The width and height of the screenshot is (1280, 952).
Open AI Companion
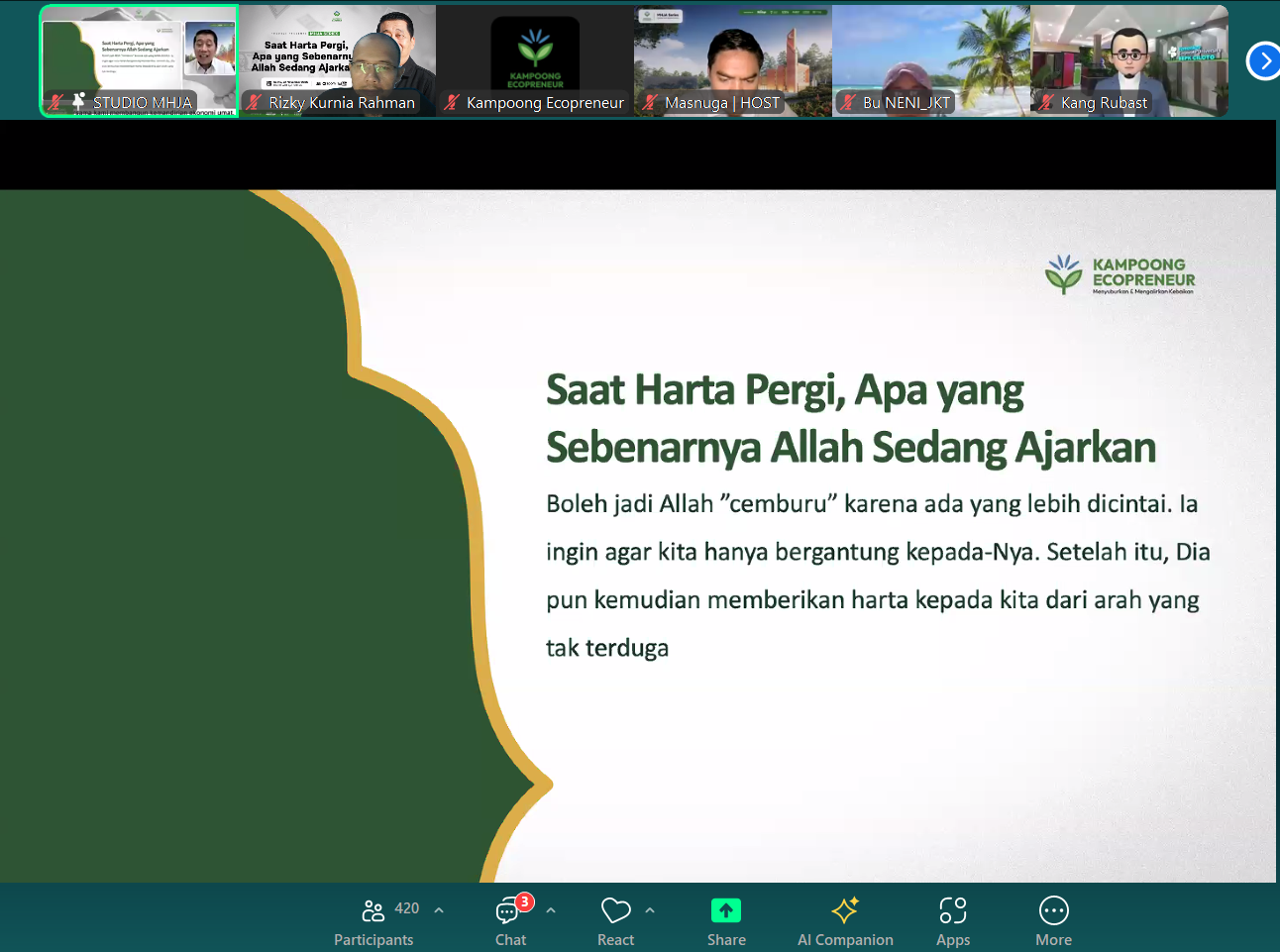pyautogui.click(x=845, y=909)
